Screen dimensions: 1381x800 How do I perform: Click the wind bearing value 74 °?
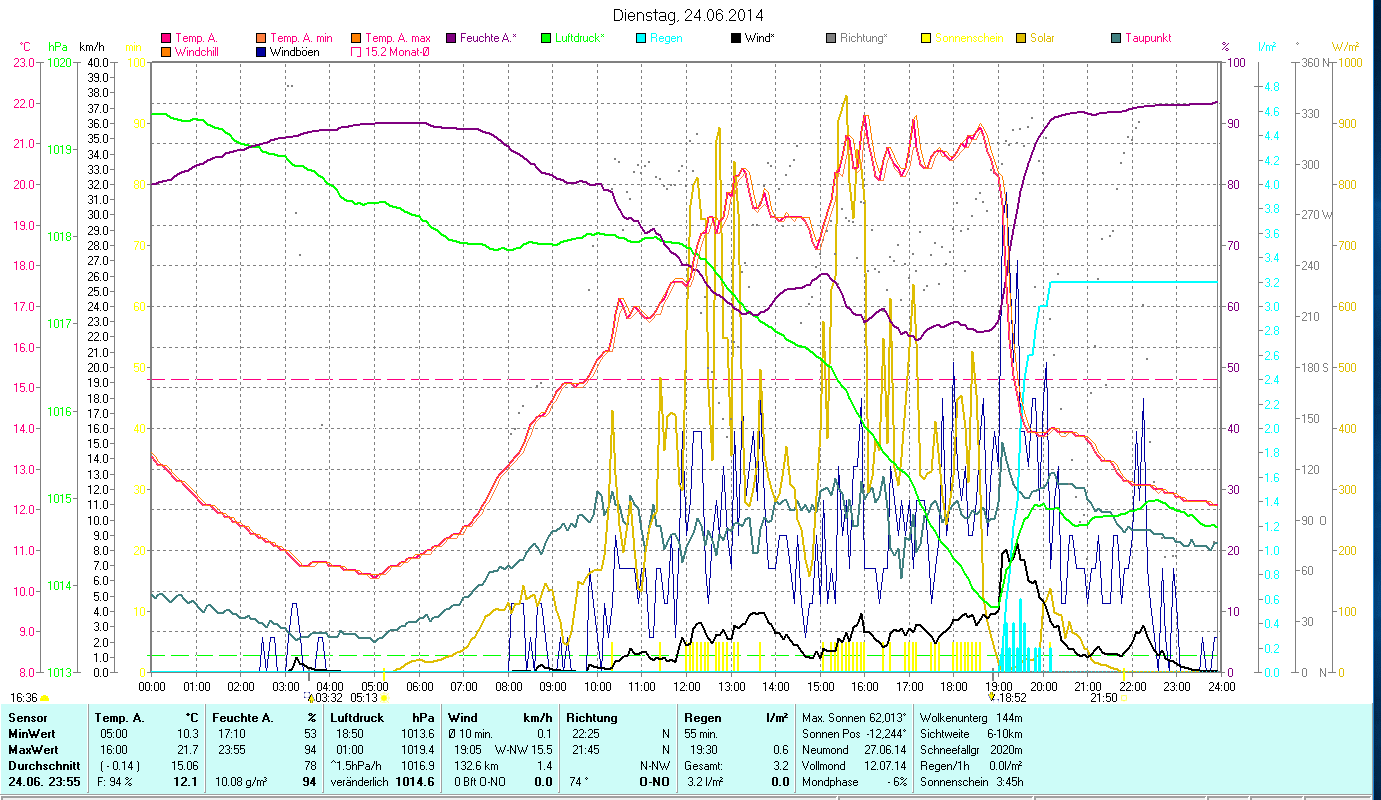[x=579, y=782]
